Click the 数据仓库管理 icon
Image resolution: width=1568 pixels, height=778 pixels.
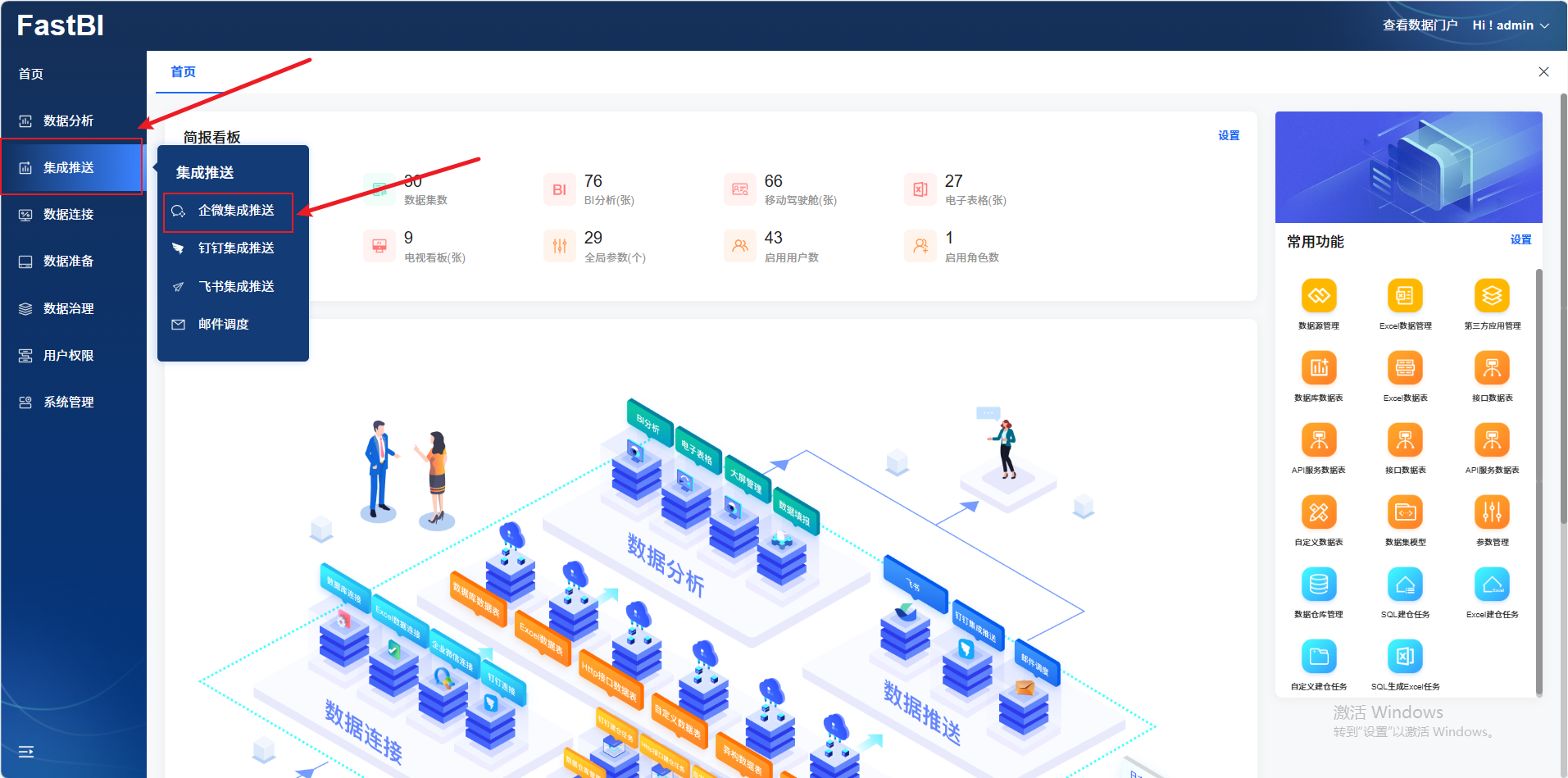(1318, 585)
